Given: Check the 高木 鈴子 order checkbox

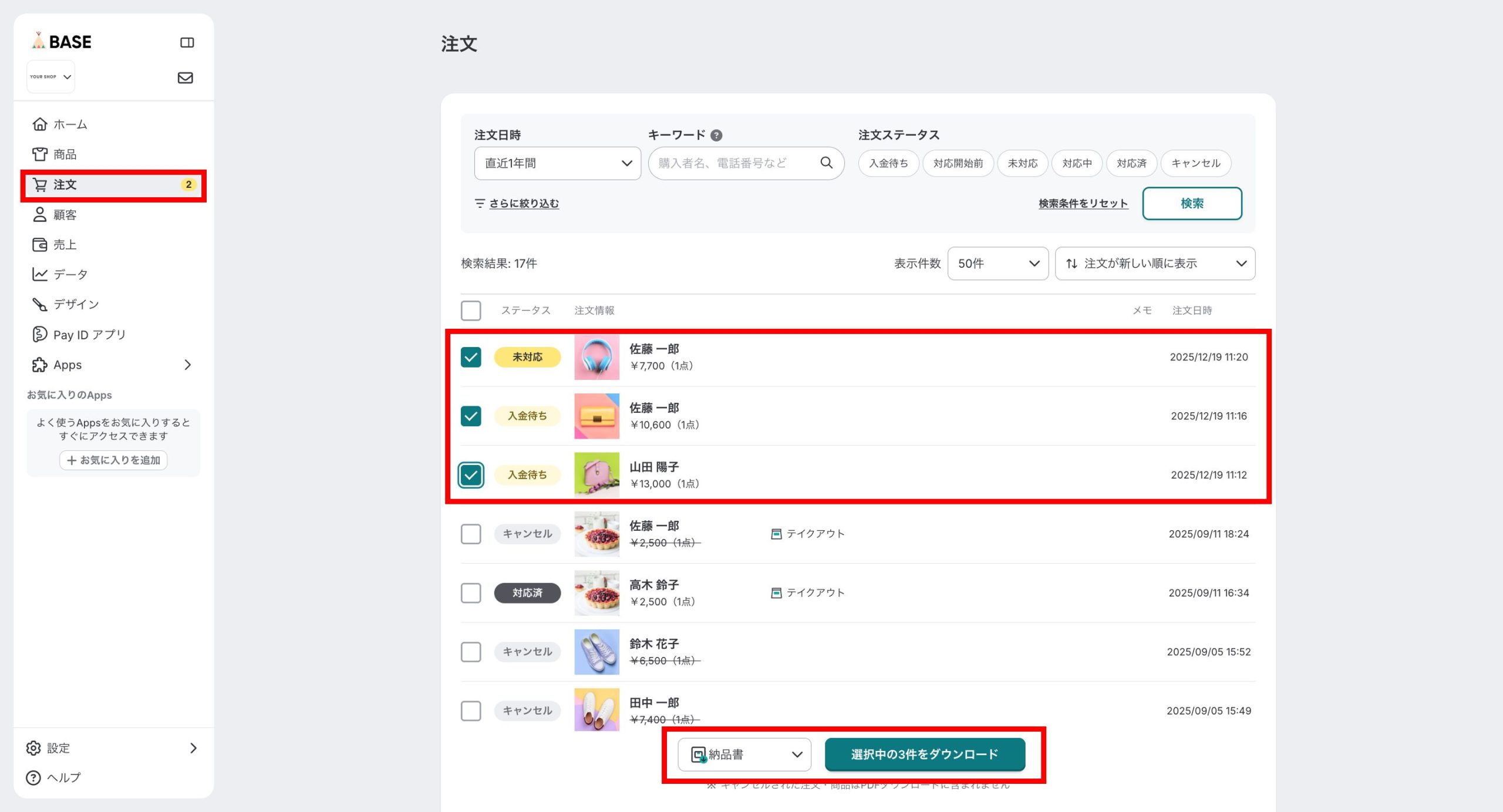Looking at the screenshot, I should (x=470, y=592).
